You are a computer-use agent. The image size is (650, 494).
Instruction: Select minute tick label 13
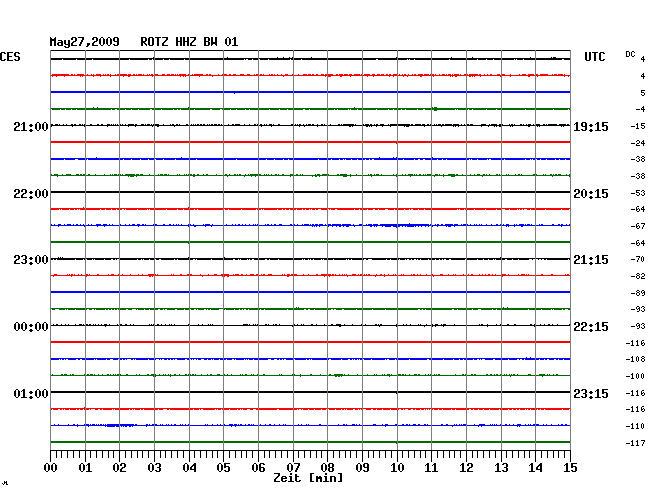501,468
